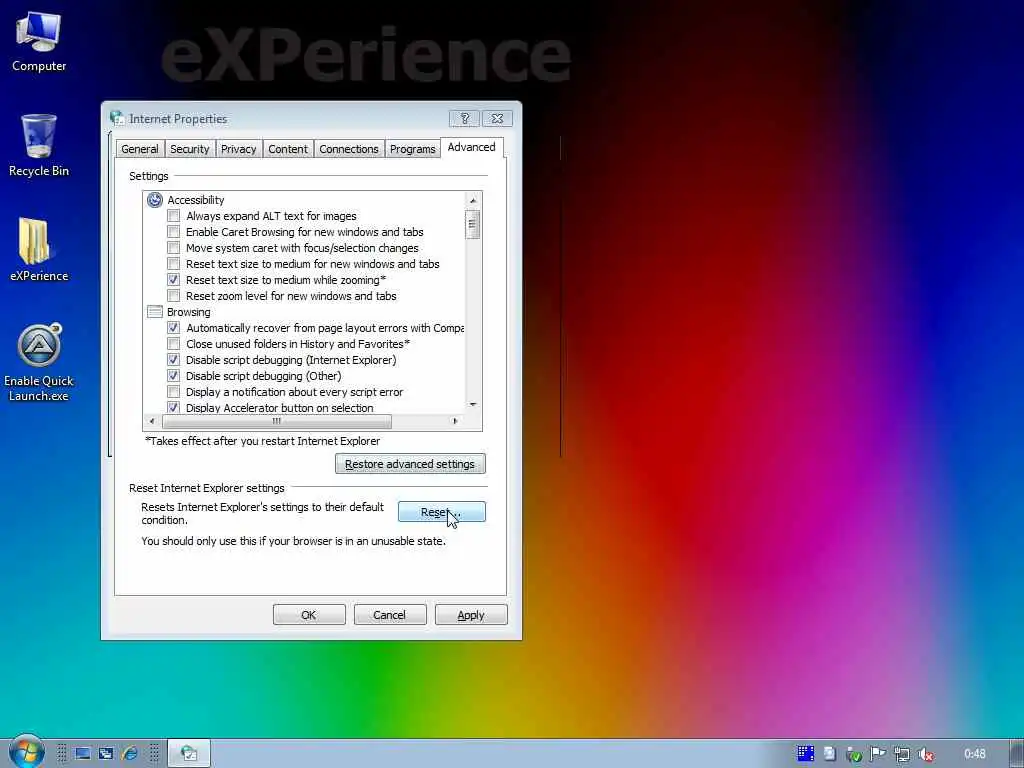Check Move system caret with focus/selection changes
This screenshot has height=768, width=1024.
point(173,248)
